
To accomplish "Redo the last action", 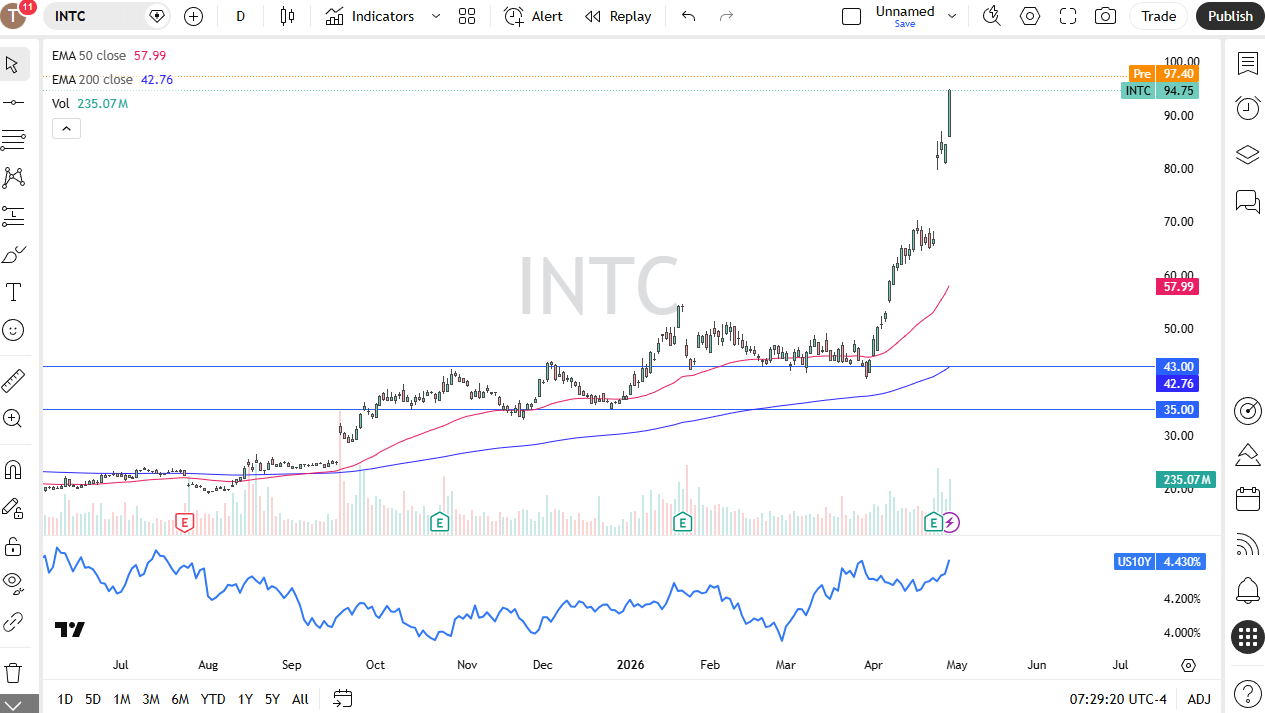I will click(x=727, y=16).
